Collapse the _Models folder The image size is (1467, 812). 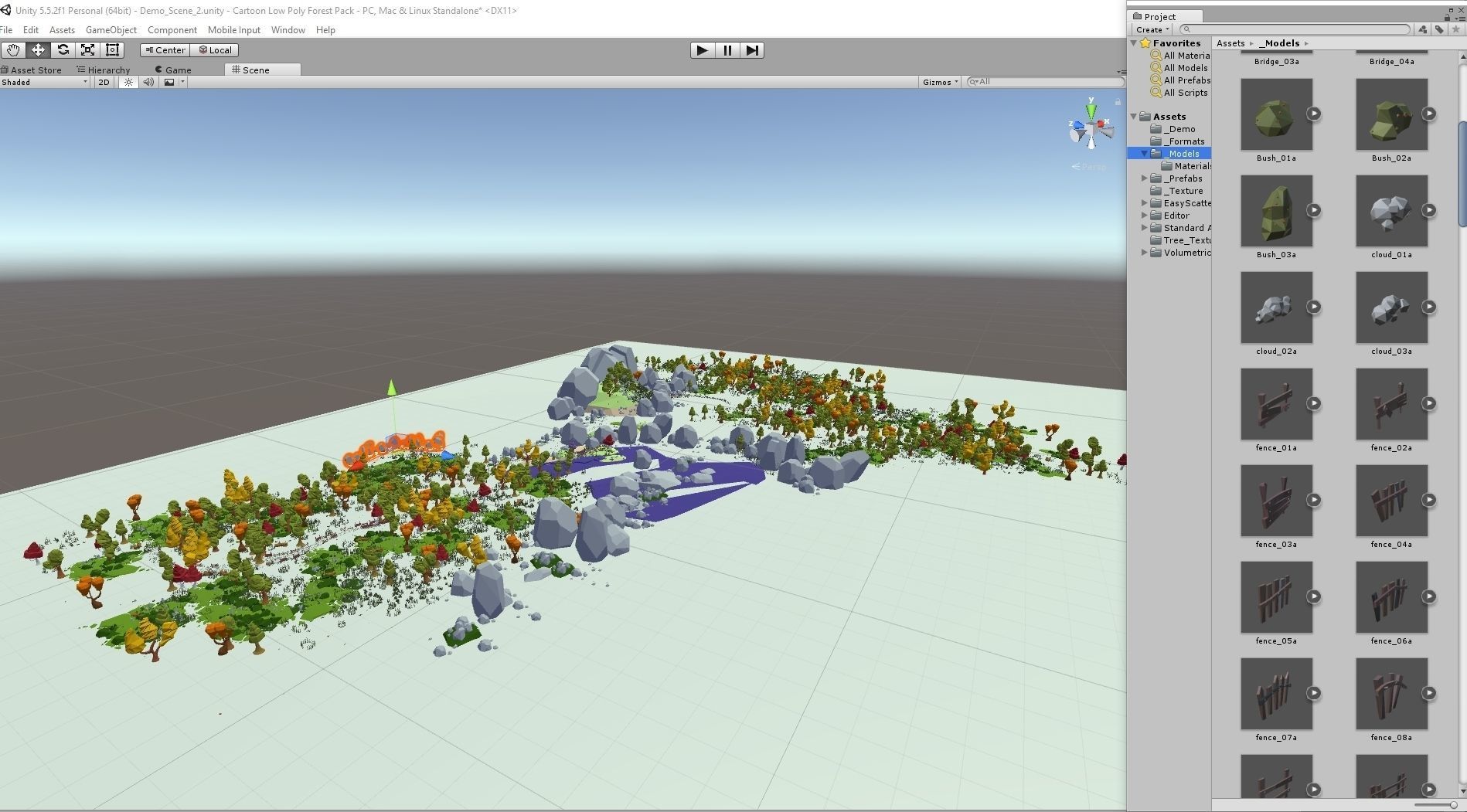click(1145, 154)
